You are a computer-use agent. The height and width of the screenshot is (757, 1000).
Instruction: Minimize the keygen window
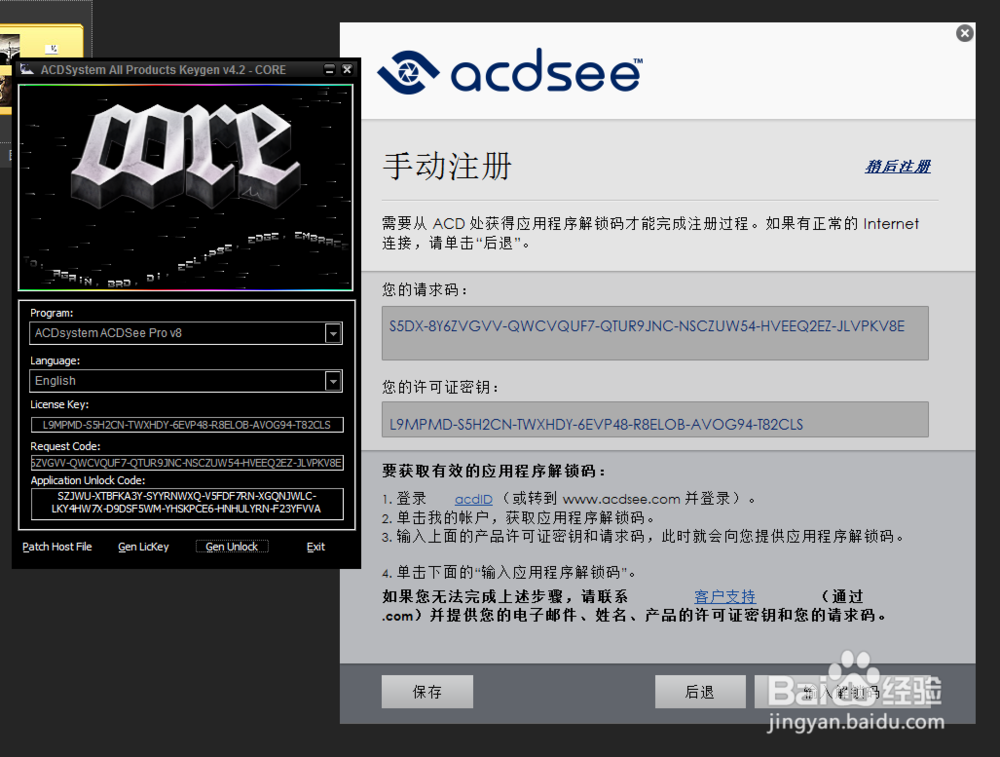click(x=329, y=69)
